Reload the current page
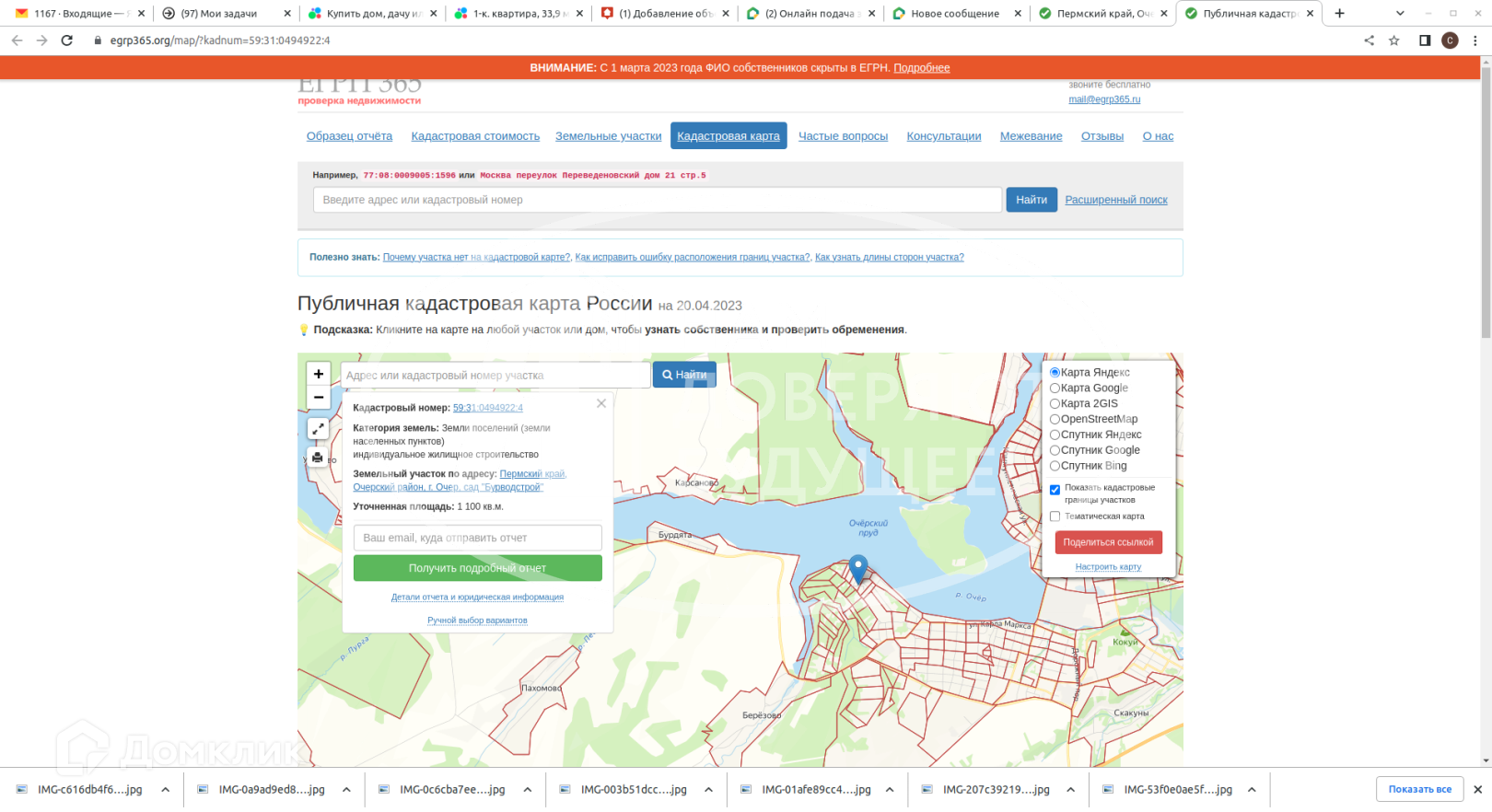Image resolution: width=1492 pixels, height=812 pixels. (x=66, y=41)
